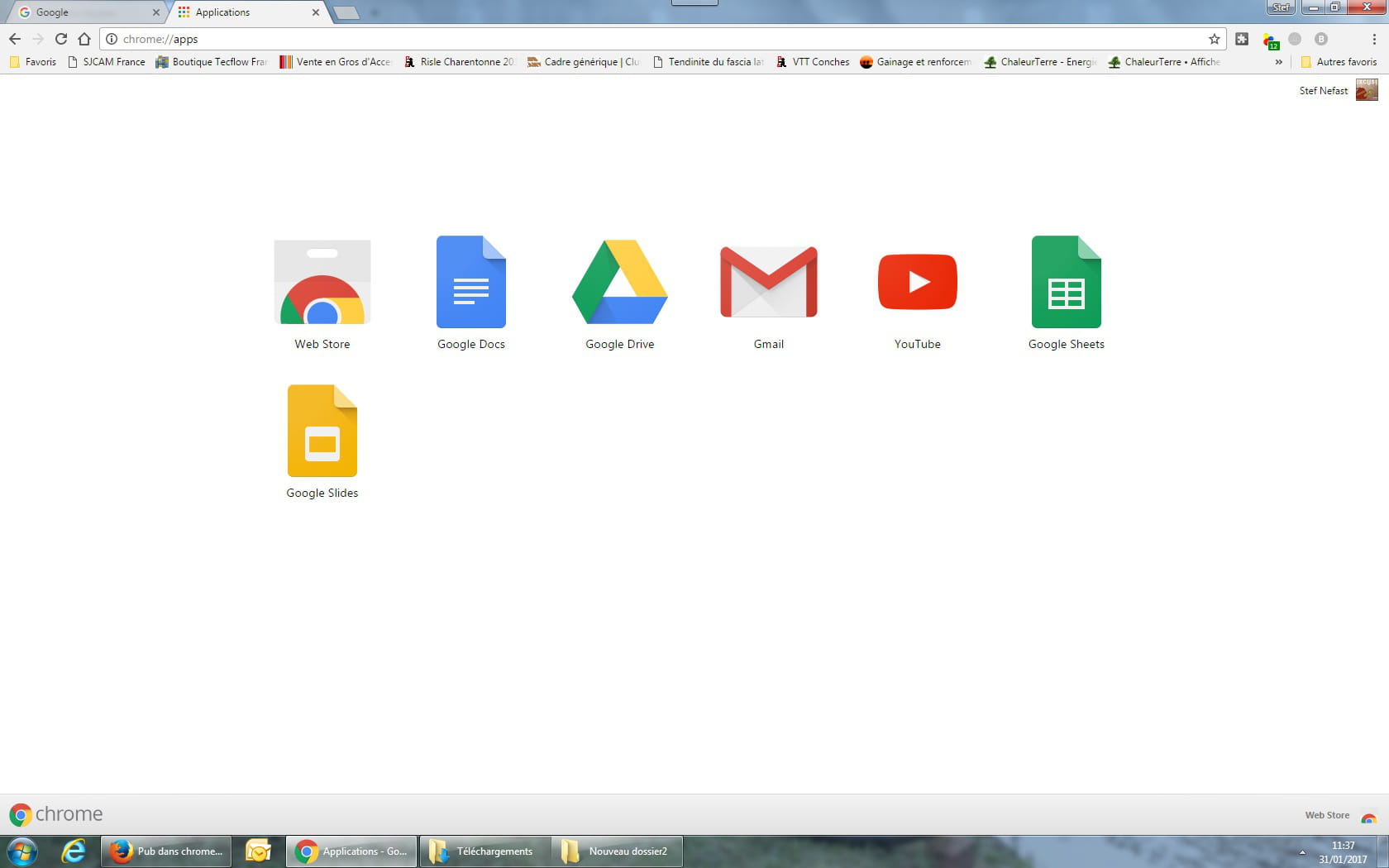Switch to the Firefox Pub dans chrome window
The image size is (1389, 868).
[x=165, y=851]
